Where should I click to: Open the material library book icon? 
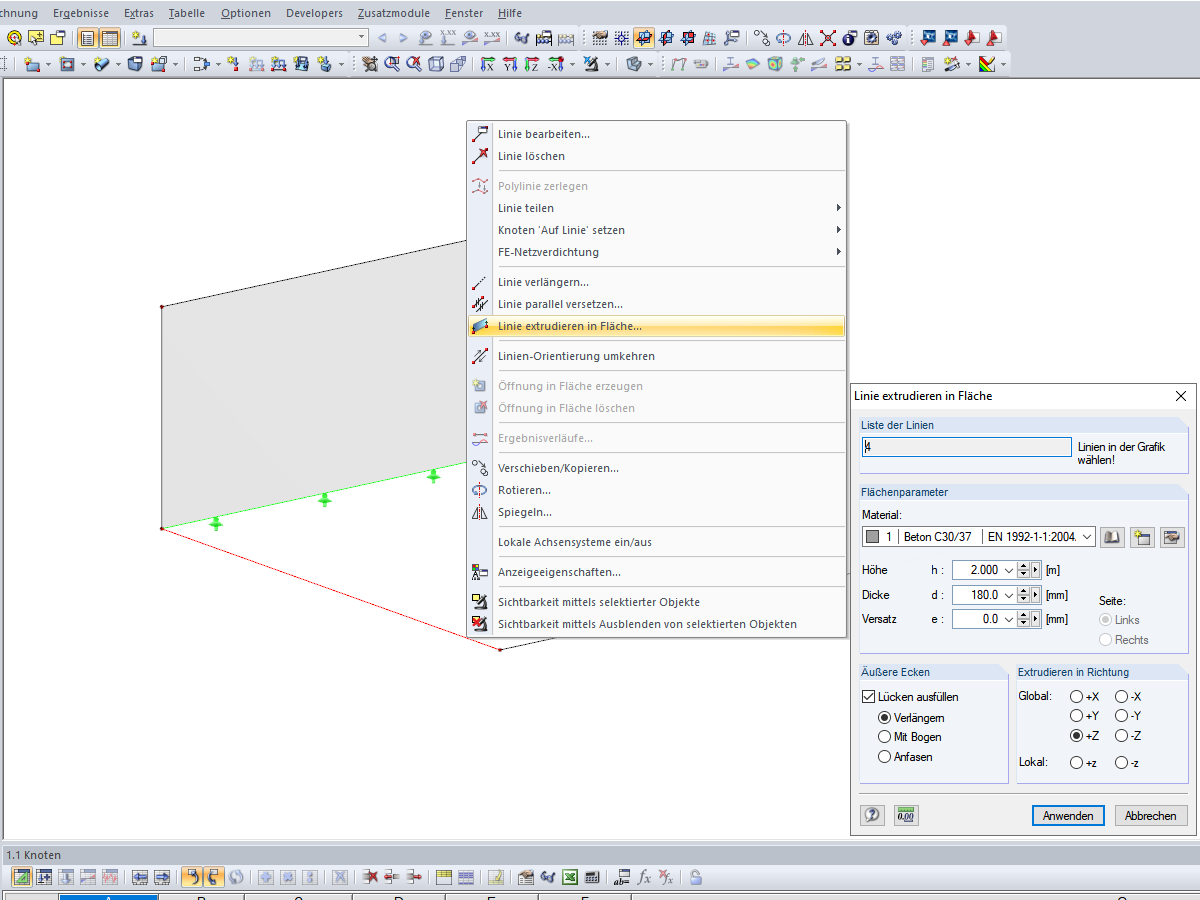pos(1112,537)
